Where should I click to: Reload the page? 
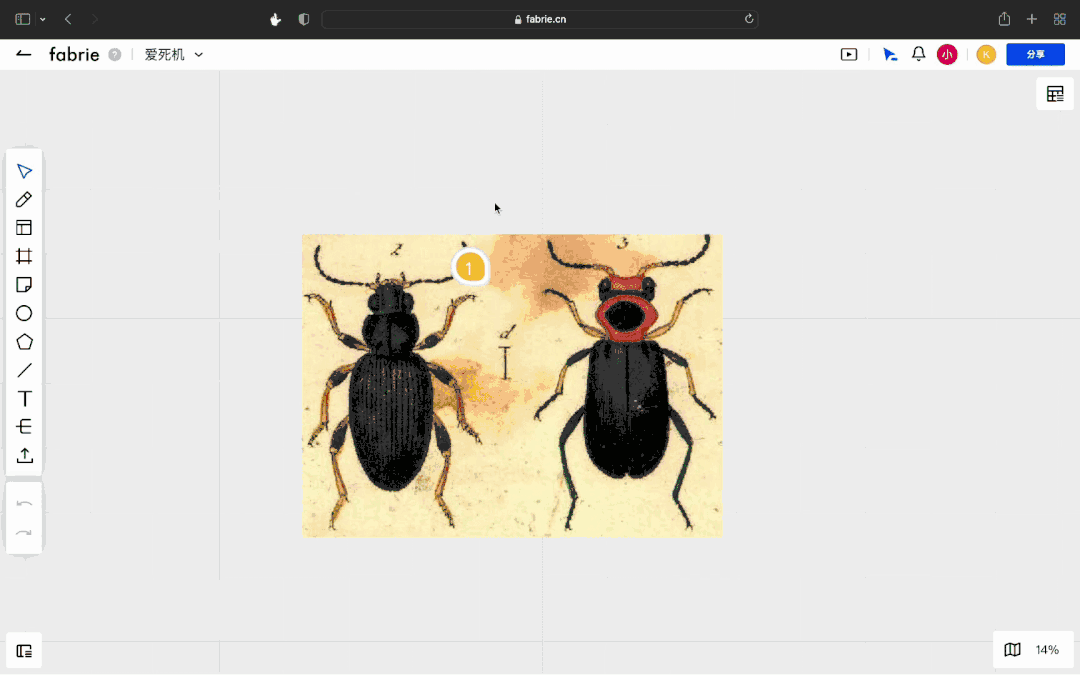pos(749,19)
